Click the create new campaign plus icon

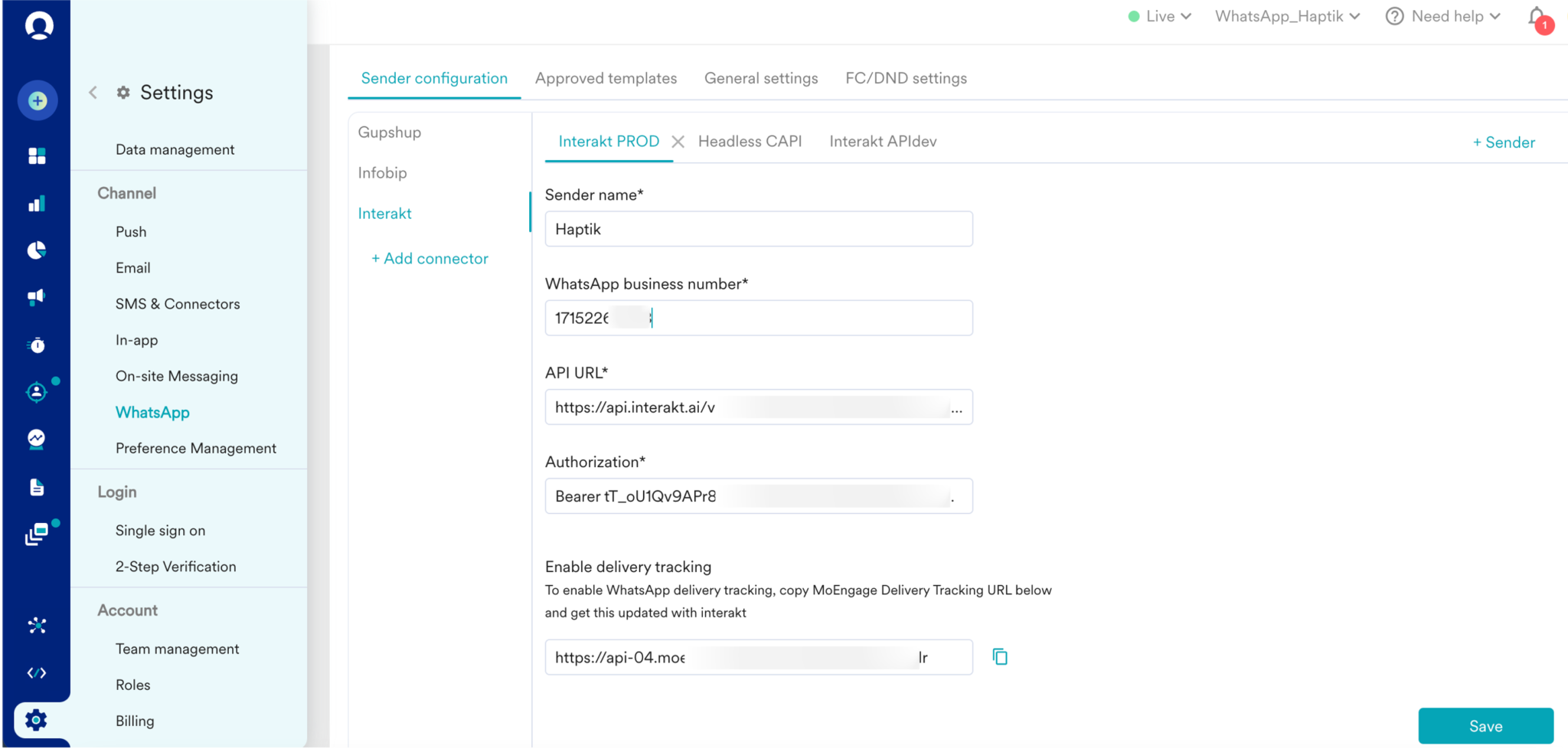[37, 100]
